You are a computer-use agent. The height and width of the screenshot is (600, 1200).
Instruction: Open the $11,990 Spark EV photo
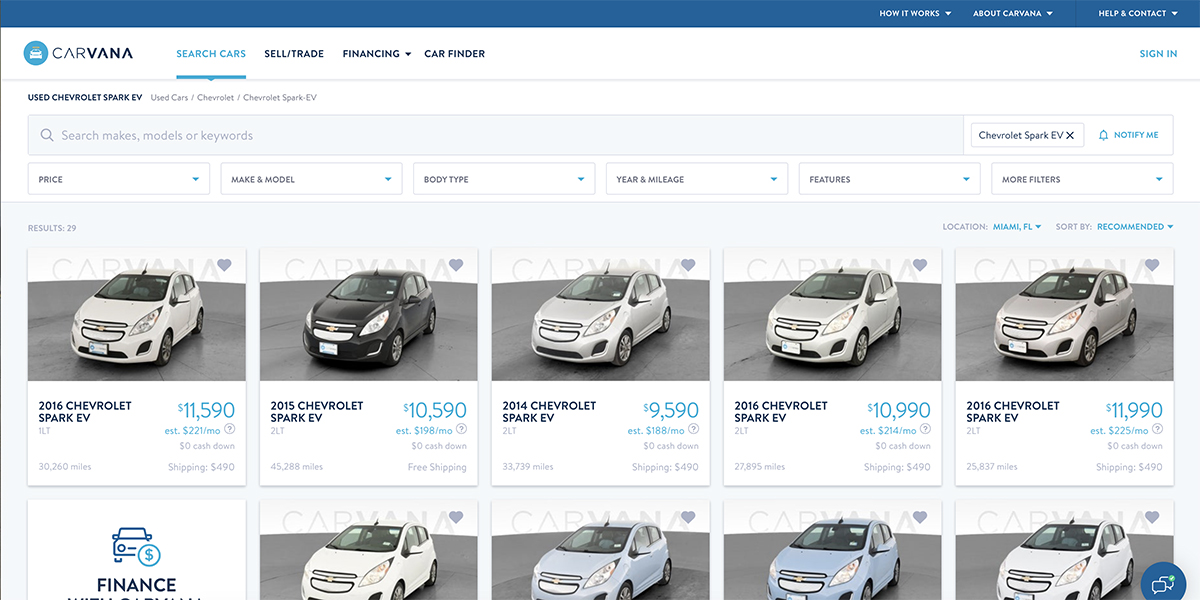pyautogui.click(x=1065, y=314)
